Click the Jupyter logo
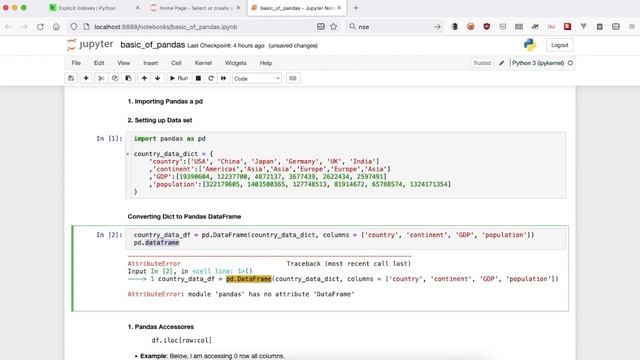This screenshot has height=360, width=640. [90, 44]
